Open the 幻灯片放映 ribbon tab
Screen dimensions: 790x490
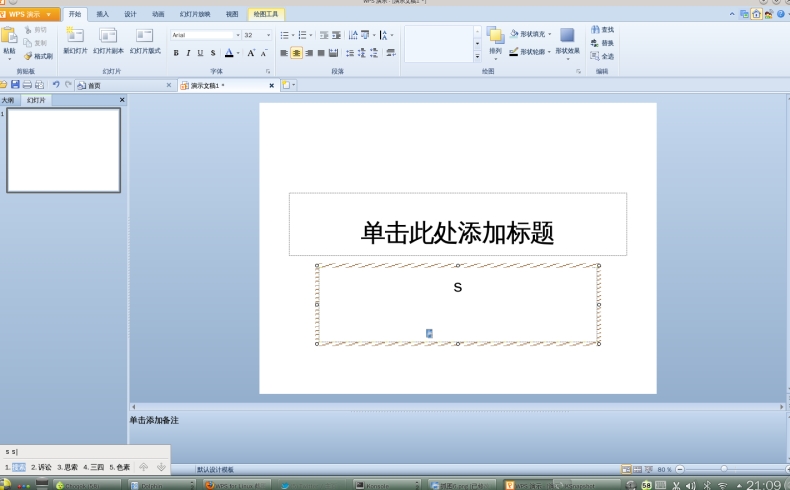(x=195, y=14)
